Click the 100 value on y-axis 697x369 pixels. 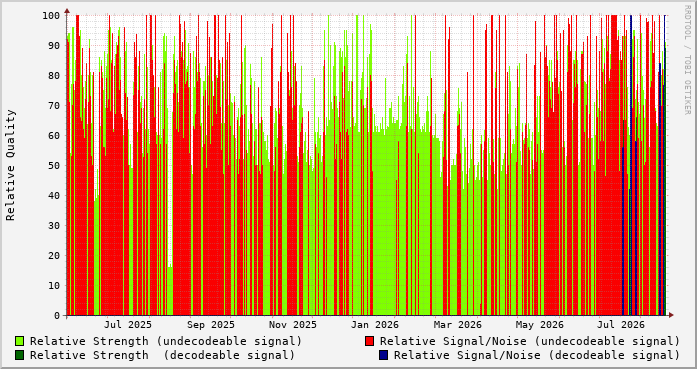[x=51, y=16]
